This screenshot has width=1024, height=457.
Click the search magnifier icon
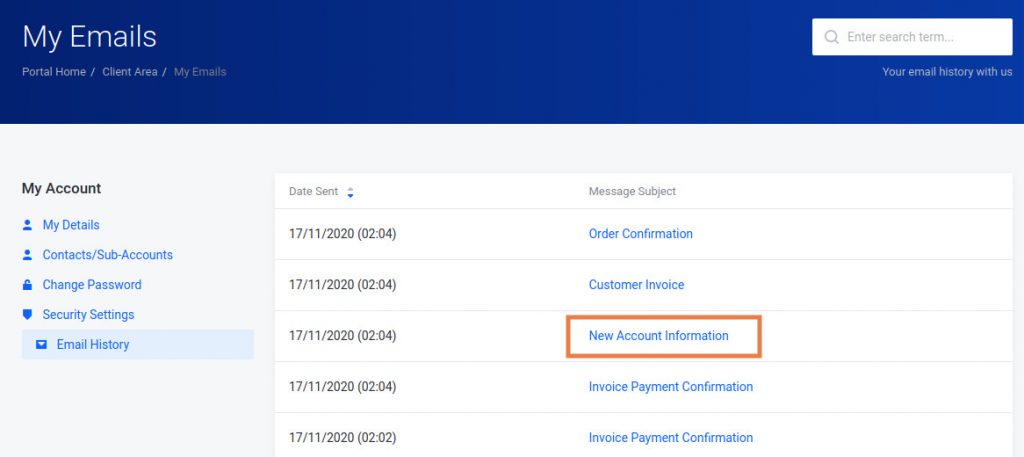pyautogui.click(x=831, y=37)
